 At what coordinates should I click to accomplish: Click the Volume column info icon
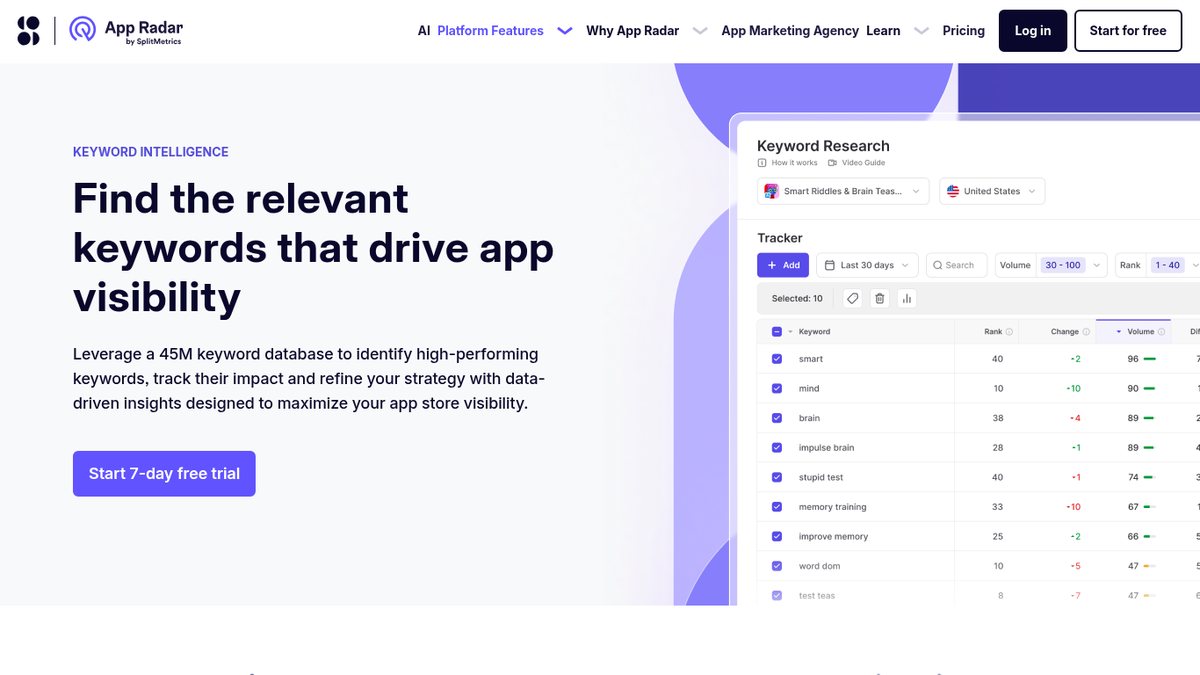point(1161,332)
